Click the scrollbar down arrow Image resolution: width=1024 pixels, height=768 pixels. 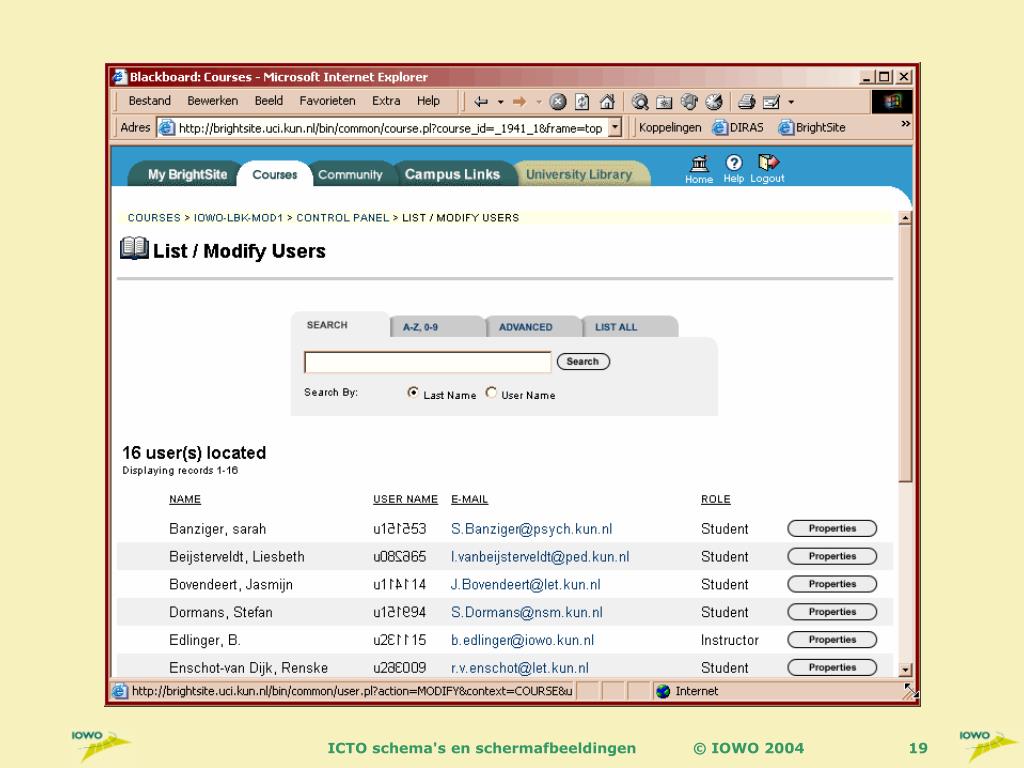coord(905,669)
